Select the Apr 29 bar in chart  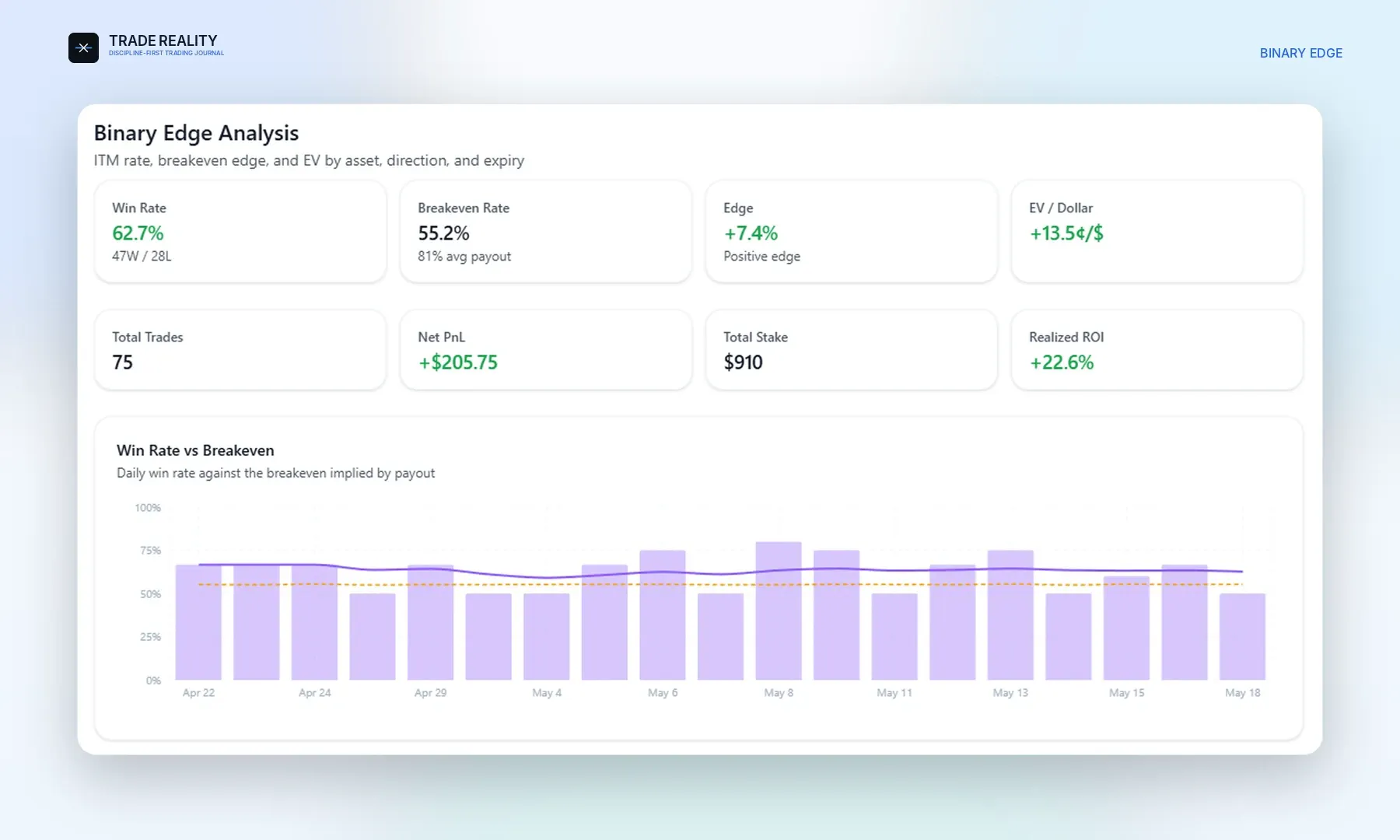tap(430, 622)
